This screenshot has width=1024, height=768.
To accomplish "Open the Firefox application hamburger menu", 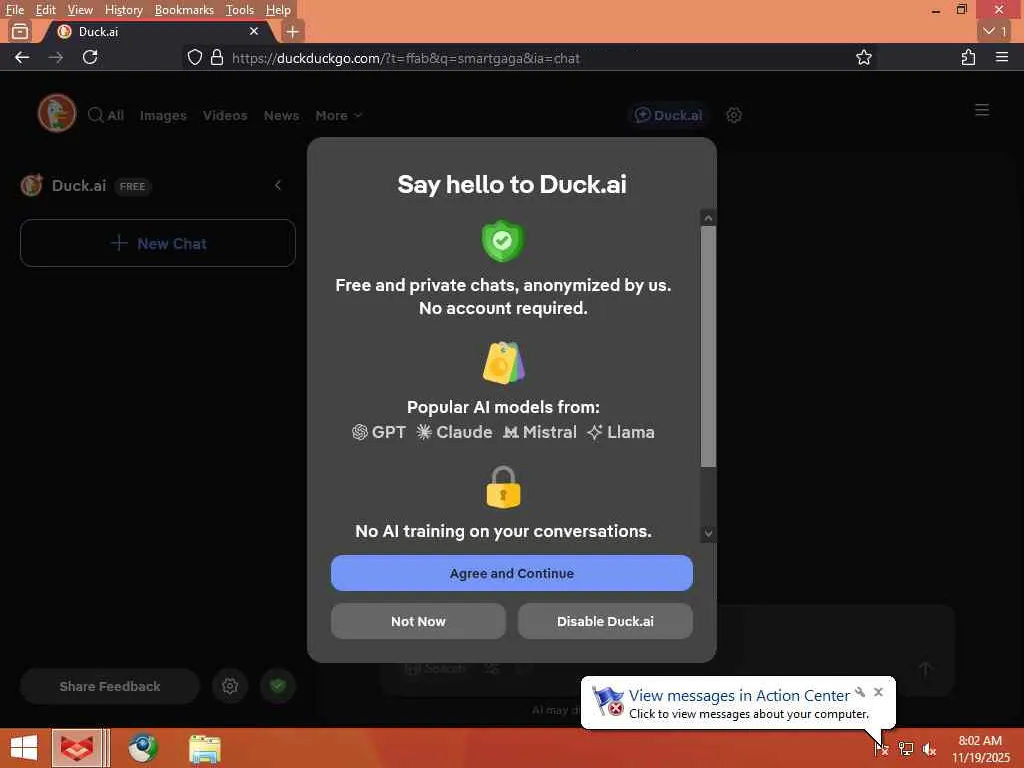I will click(x=1002, y=57).
